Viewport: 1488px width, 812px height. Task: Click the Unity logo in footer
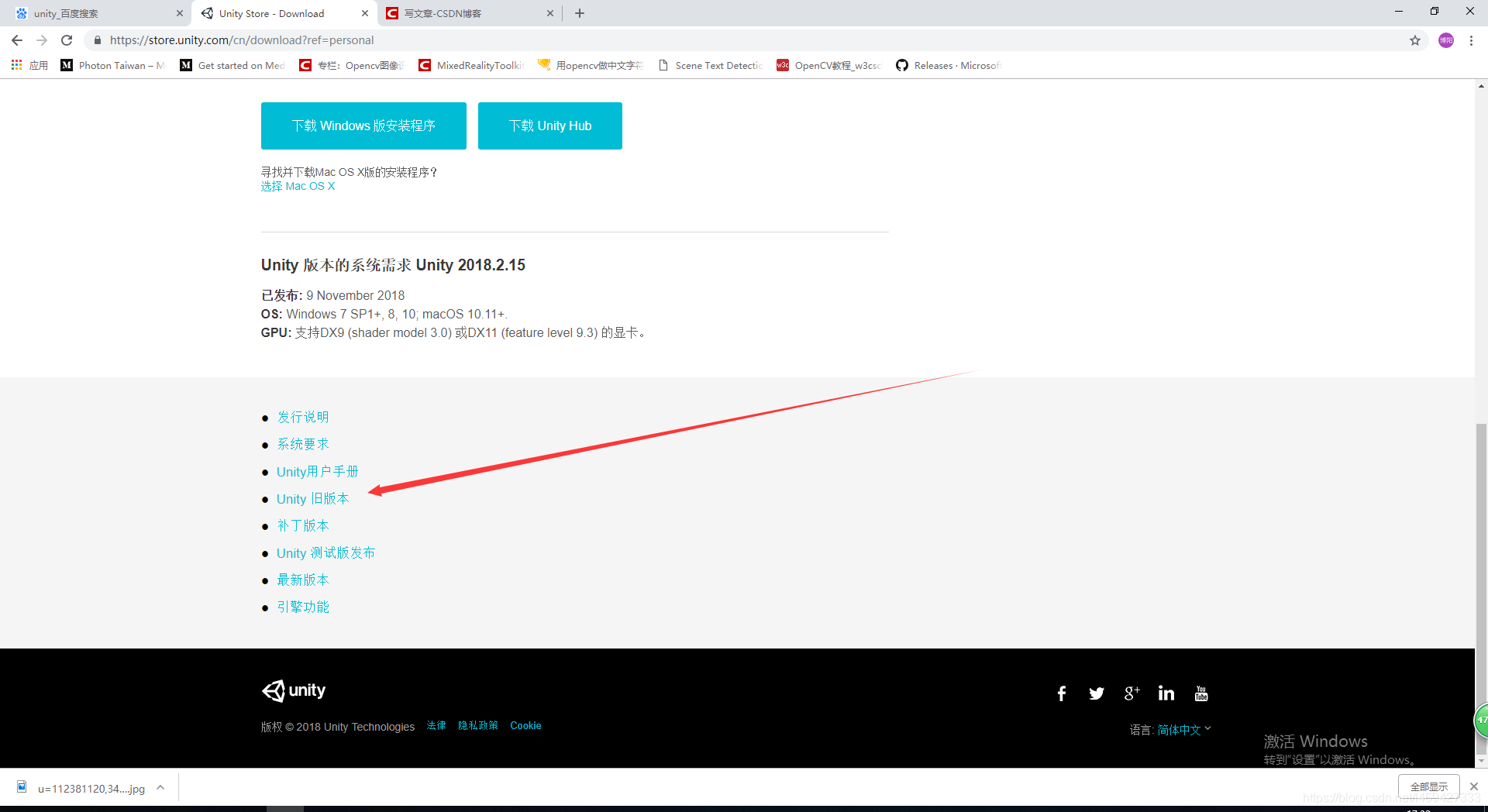[x=294, y=690]
